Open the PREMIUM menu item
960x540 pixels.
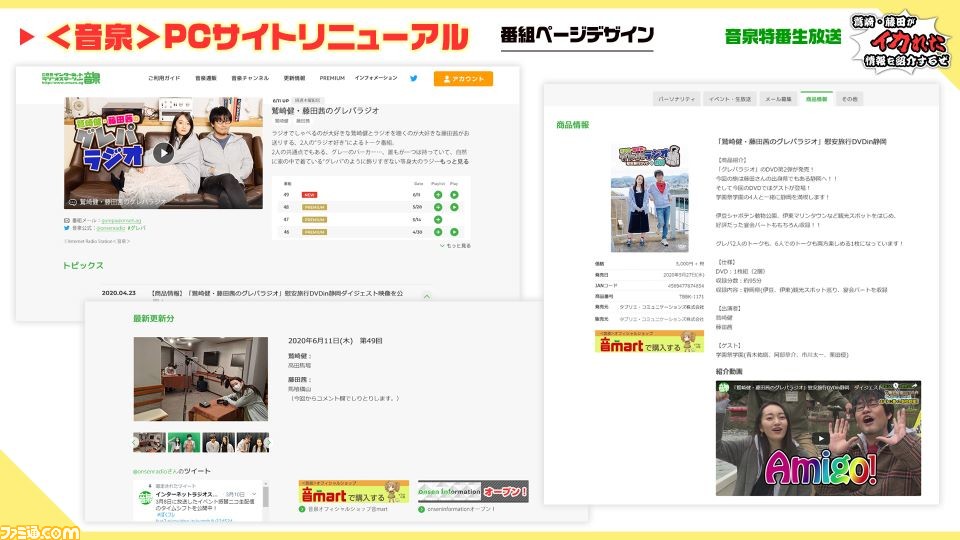coord(332,78)
